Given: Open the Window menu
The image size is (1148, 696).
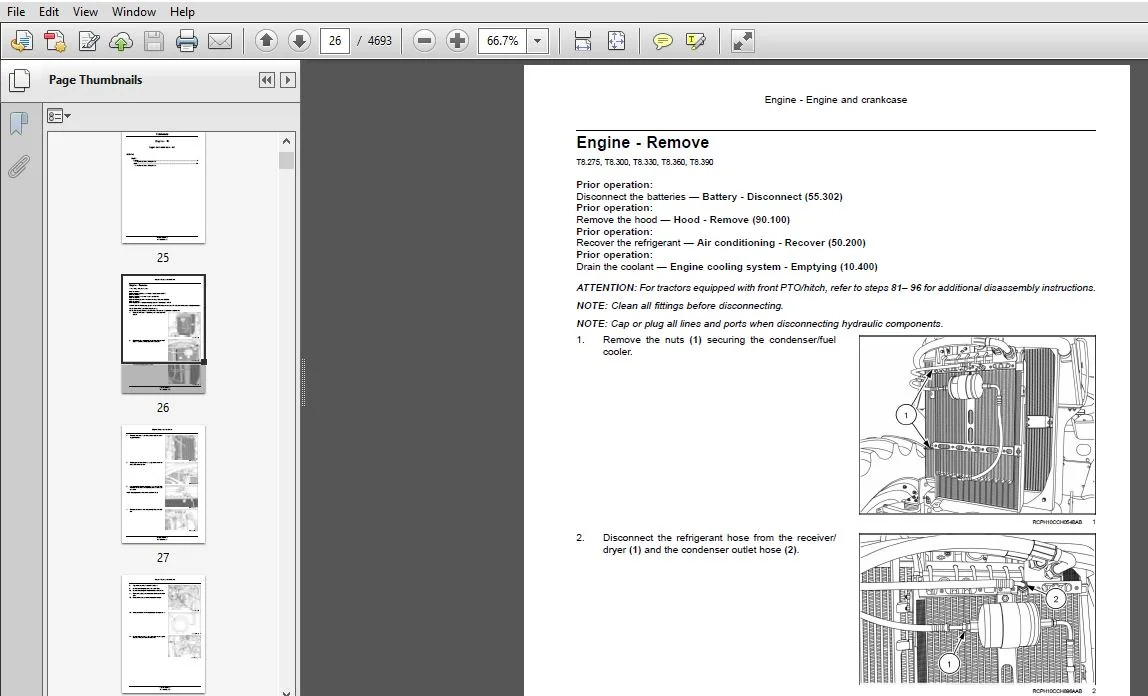Looking at the screenshot, I should 133,12.
